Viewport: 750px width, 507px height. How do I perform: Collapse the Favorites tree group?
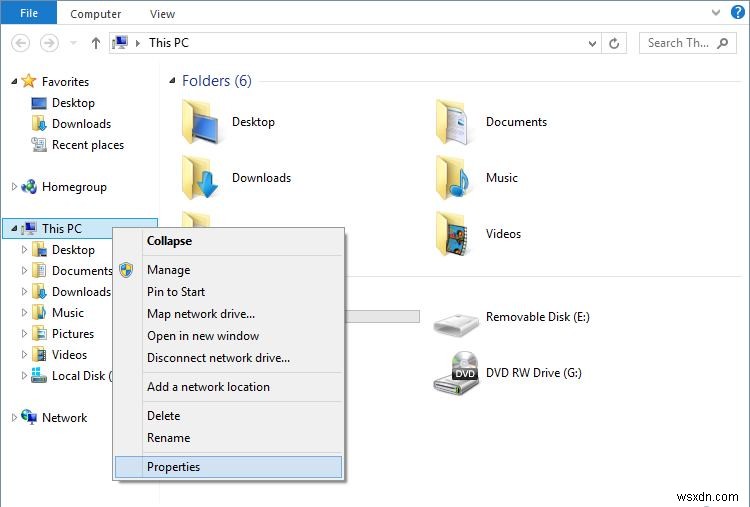click(x=14, y=81)
